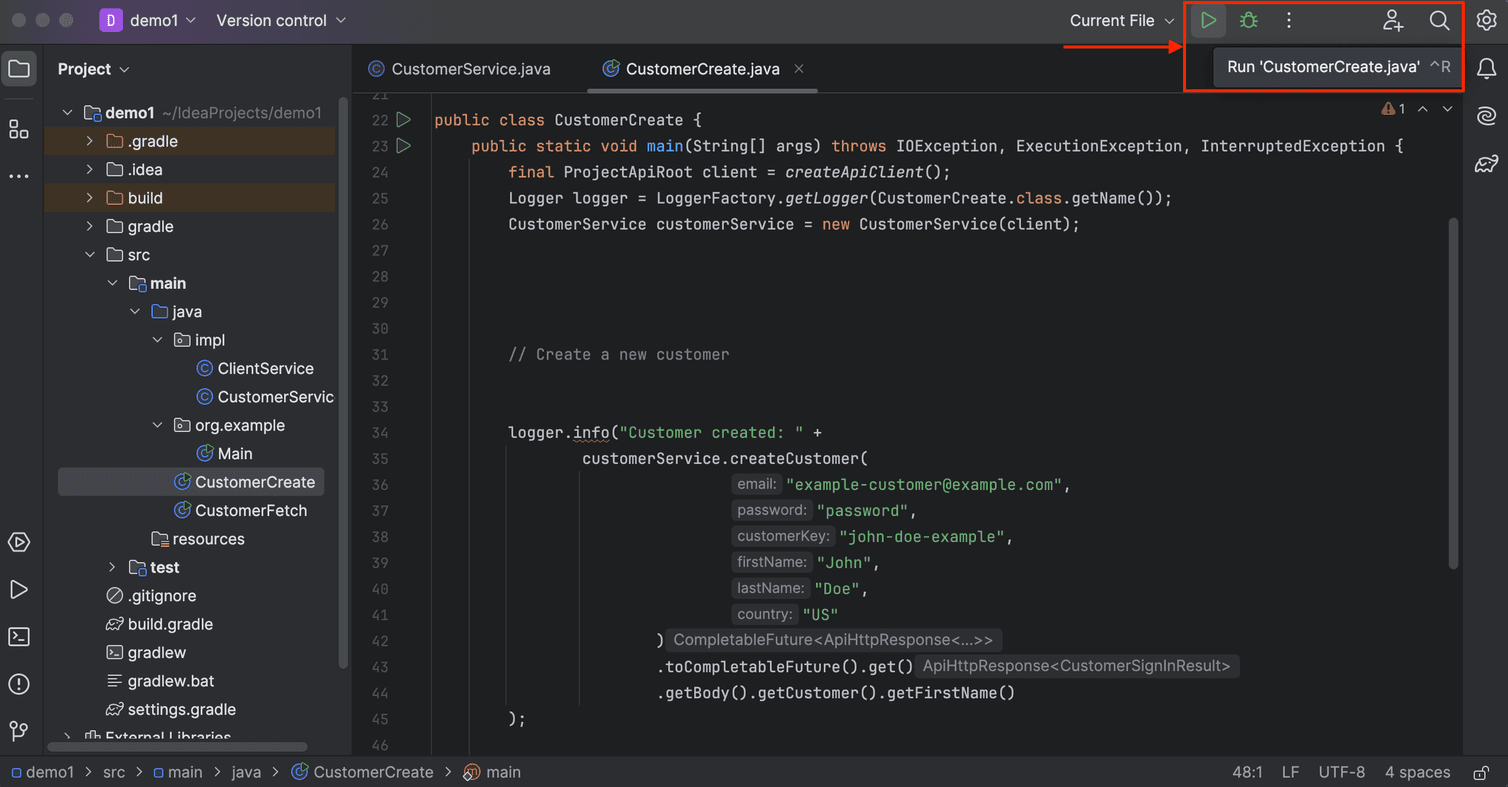Open Search Everywhere with the magnifier icon
Viewport: 1508px width, 787px height.
[x=1439, y=20]
